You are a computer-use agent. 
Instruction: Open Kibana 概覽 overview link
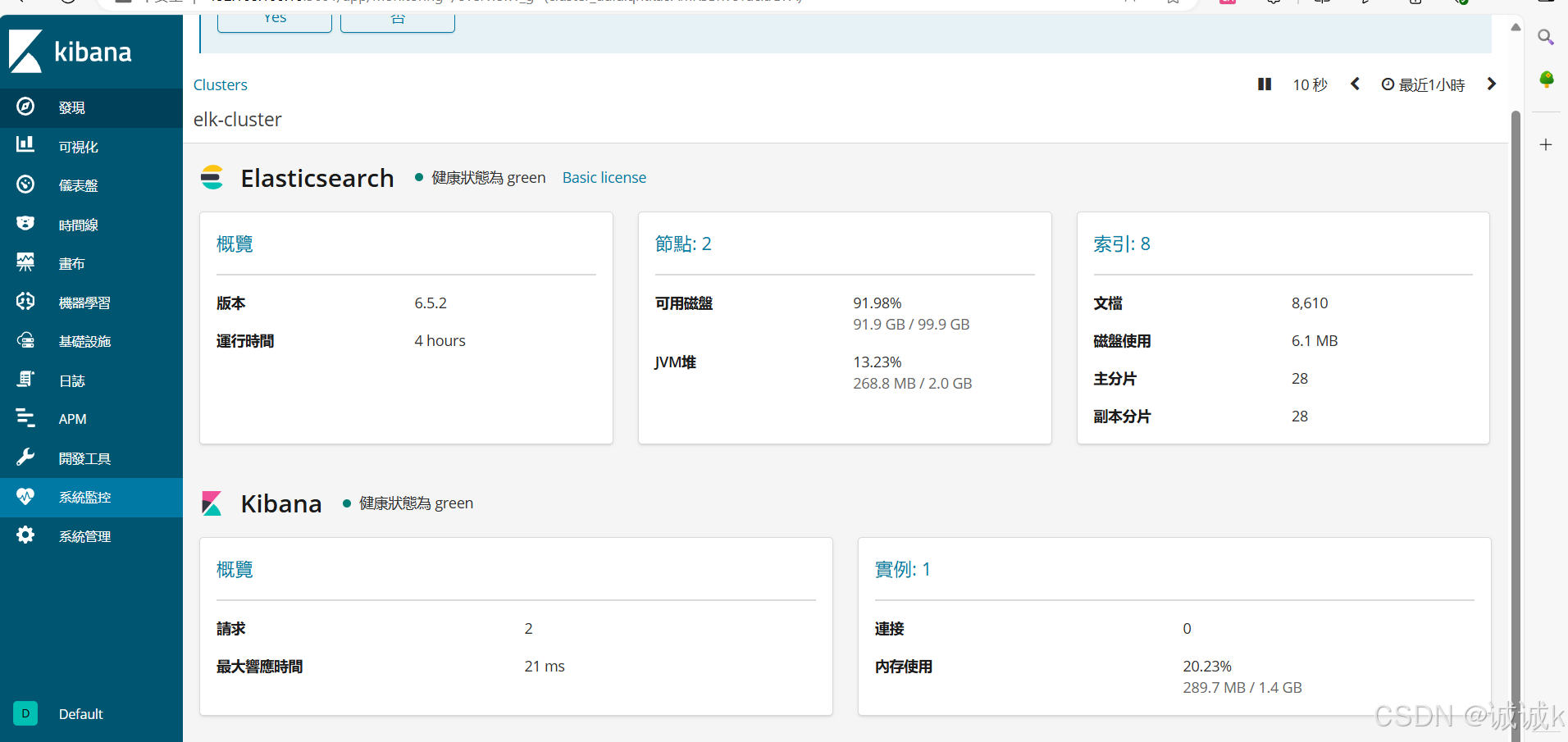[235, 569]
